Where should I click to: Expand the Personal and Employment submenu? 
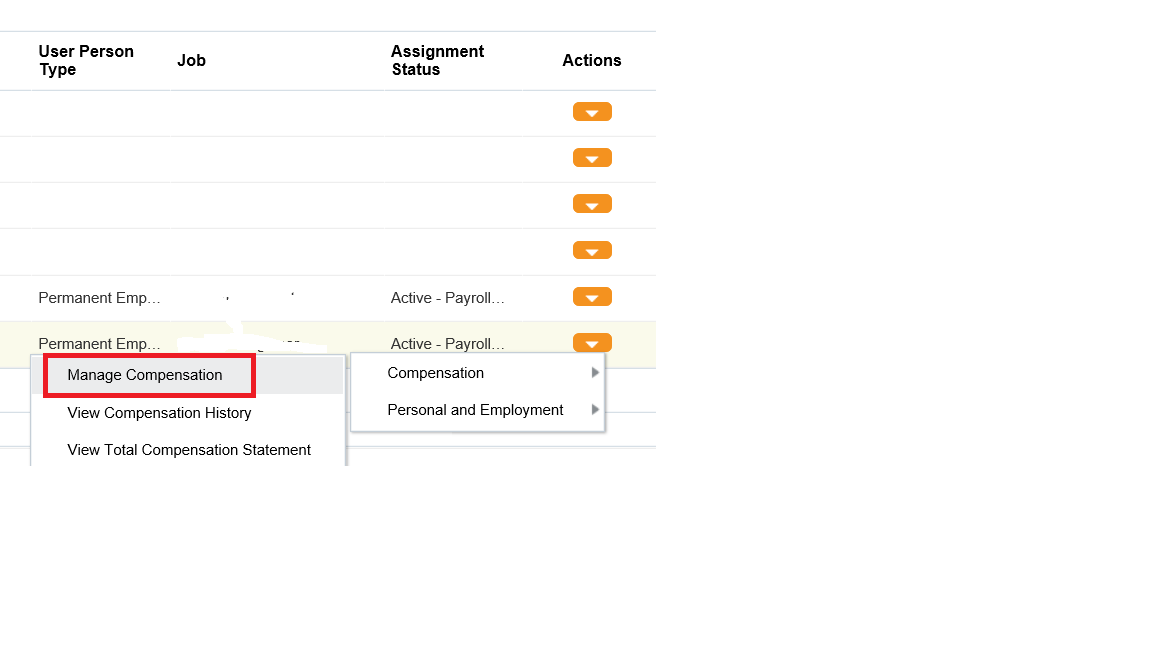pyautogui.click(x=475, y=409)
